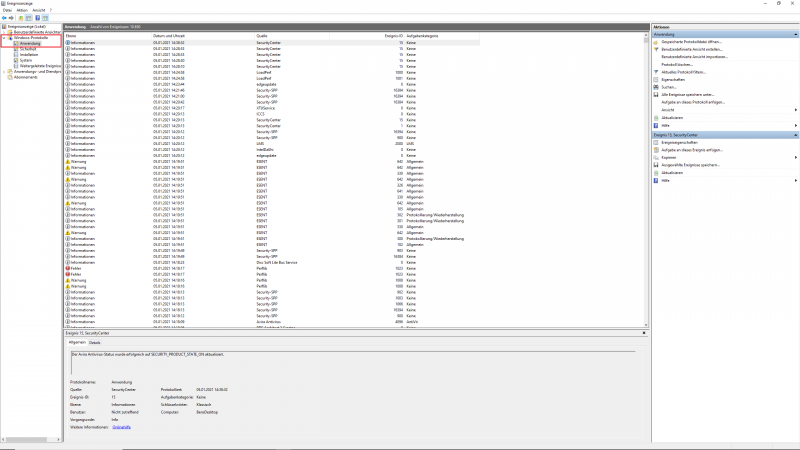Image resolution: width=800 pixels, height=450 pixels.
Task: Open the Installation log
Action: coord(29,55)
